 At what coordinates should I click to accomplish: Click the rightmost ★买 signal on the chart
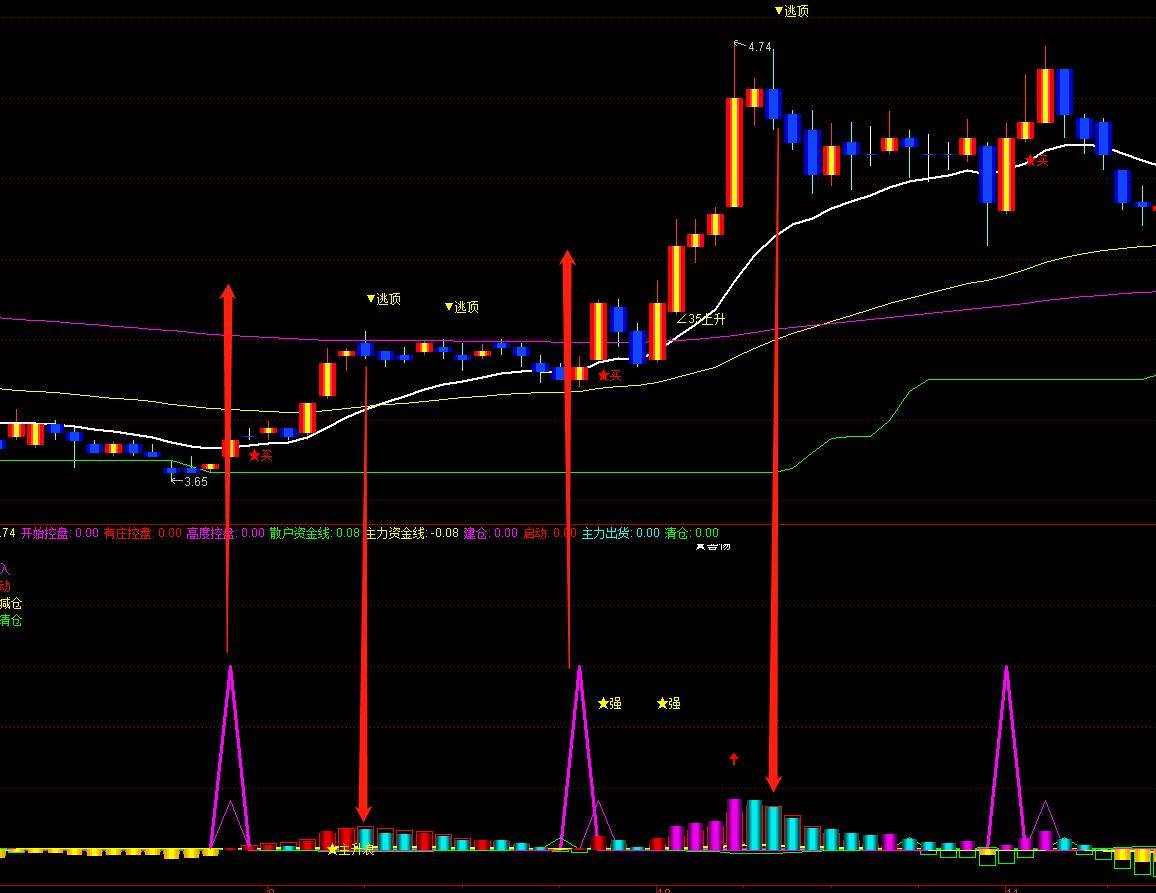pos(1036,160)
